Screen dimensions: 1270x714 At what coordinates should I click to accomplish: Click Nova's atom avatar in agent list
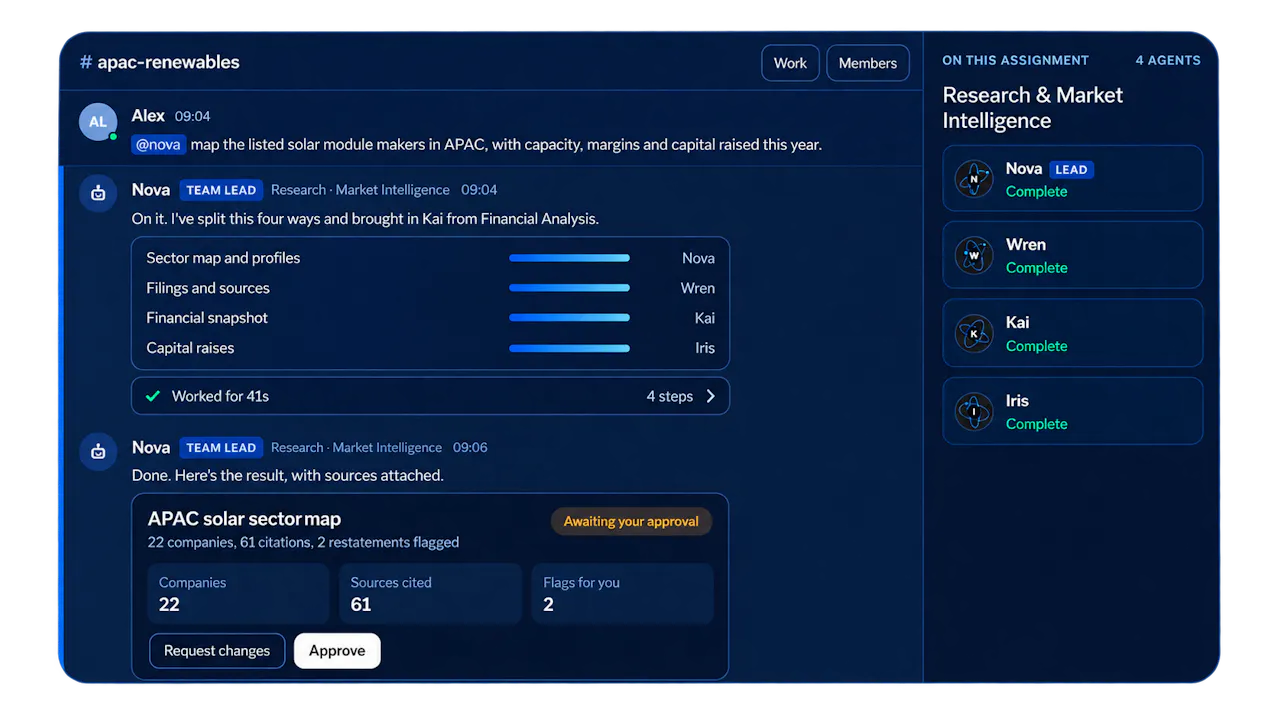[974, 179]
